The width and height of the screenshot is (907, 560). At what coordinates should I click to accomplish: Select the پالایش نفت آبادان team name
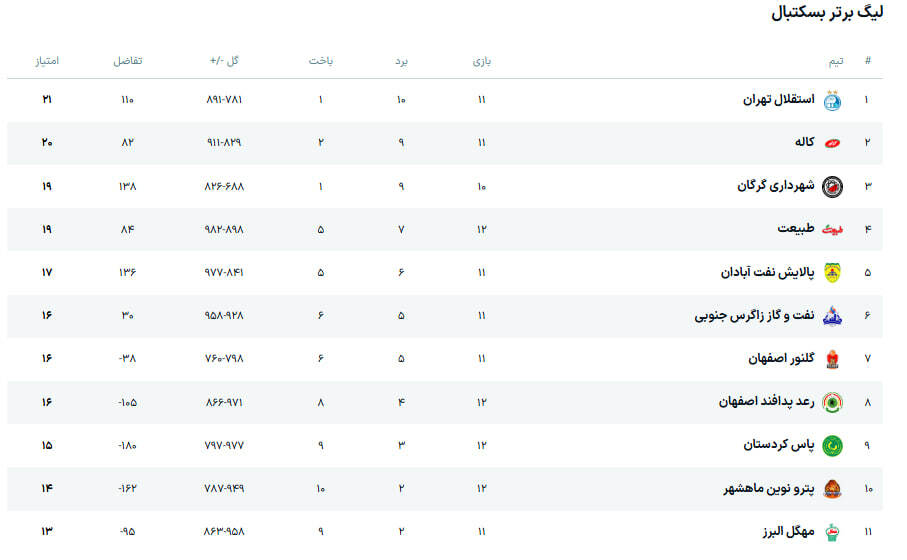[767, 272]
